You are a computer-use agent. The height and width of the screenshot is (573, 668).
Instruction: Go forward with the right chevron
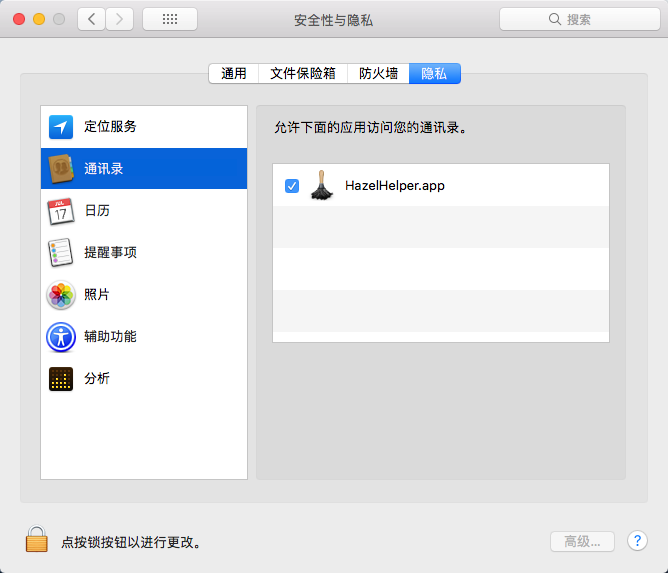(120, 19)
